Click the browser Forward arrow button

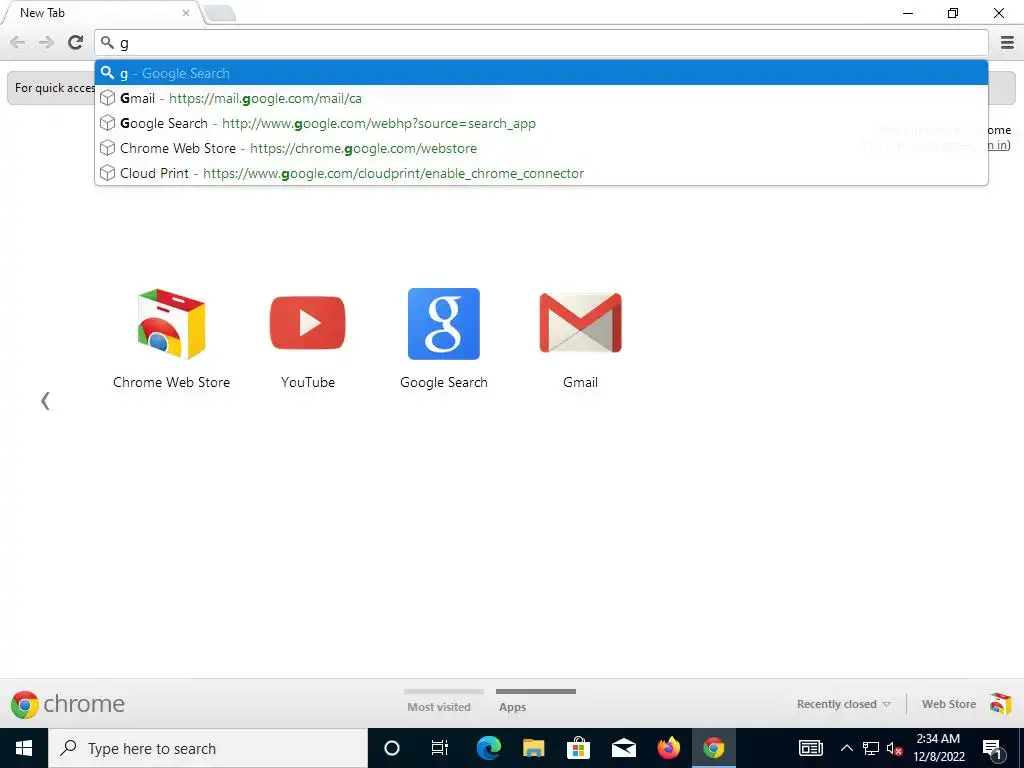46,42
